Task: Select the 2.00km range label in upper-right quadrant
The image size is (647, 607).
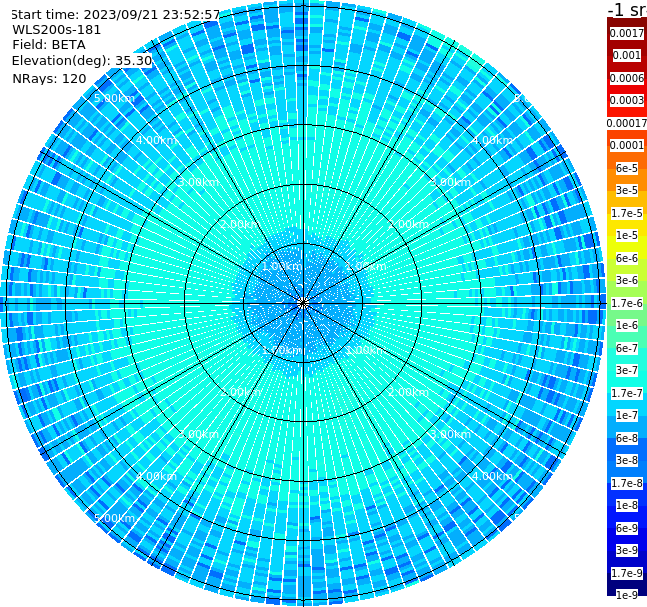Action: click(408, 224)
